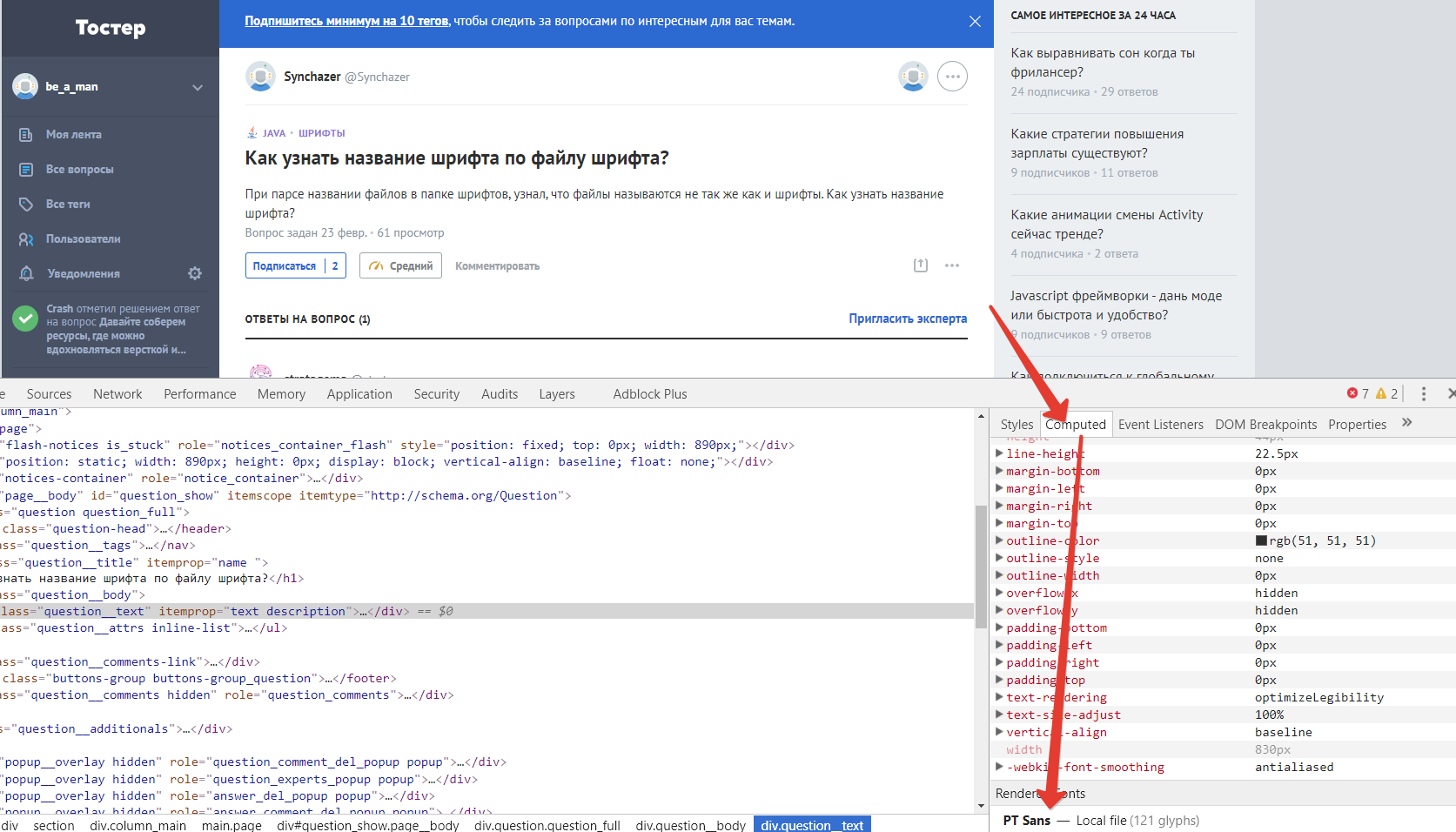
Task: Click the avatar icon beside the ellipsis button
Action: tap(913, 77)
